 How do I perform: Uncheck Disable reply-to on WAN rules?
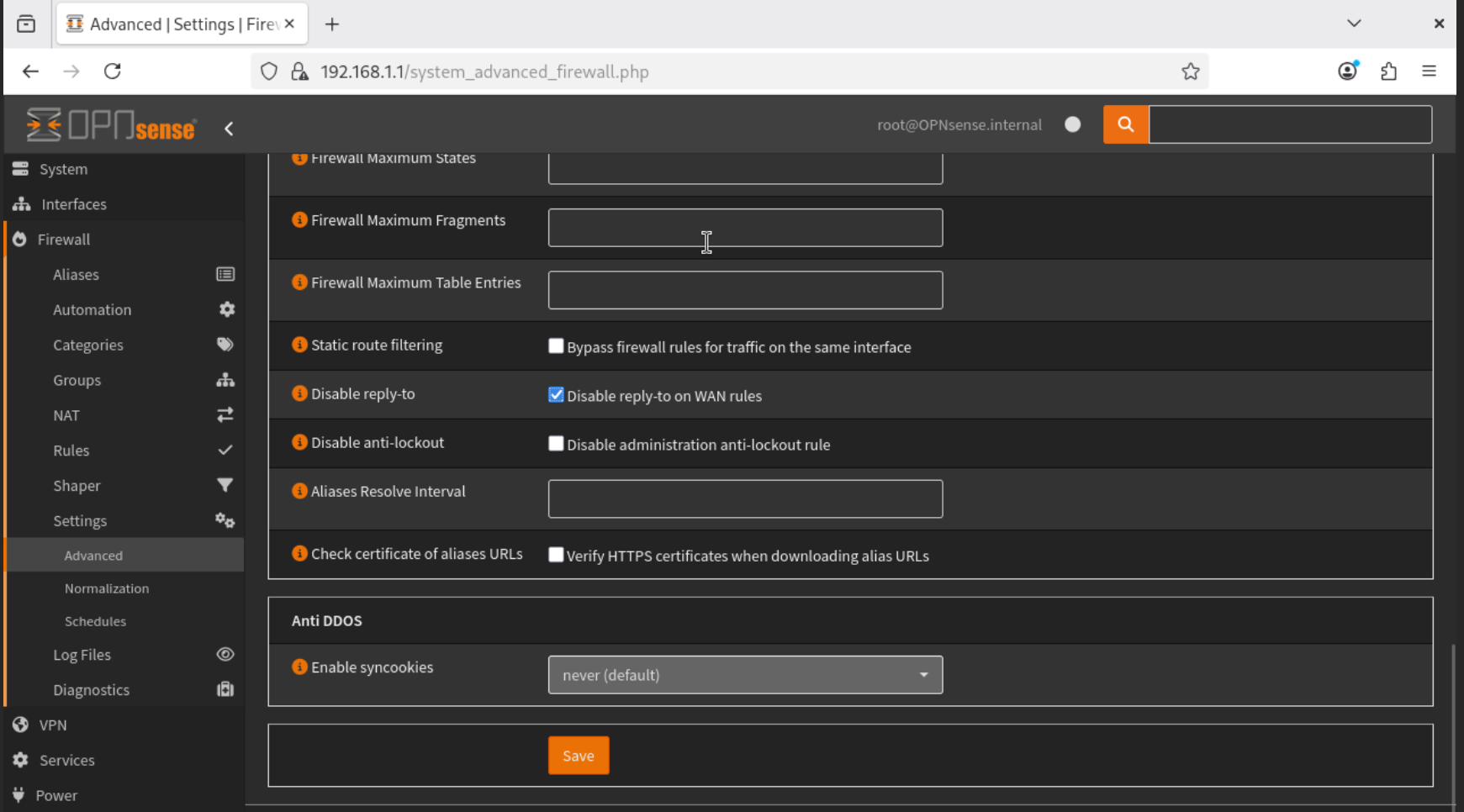point(556,395)
